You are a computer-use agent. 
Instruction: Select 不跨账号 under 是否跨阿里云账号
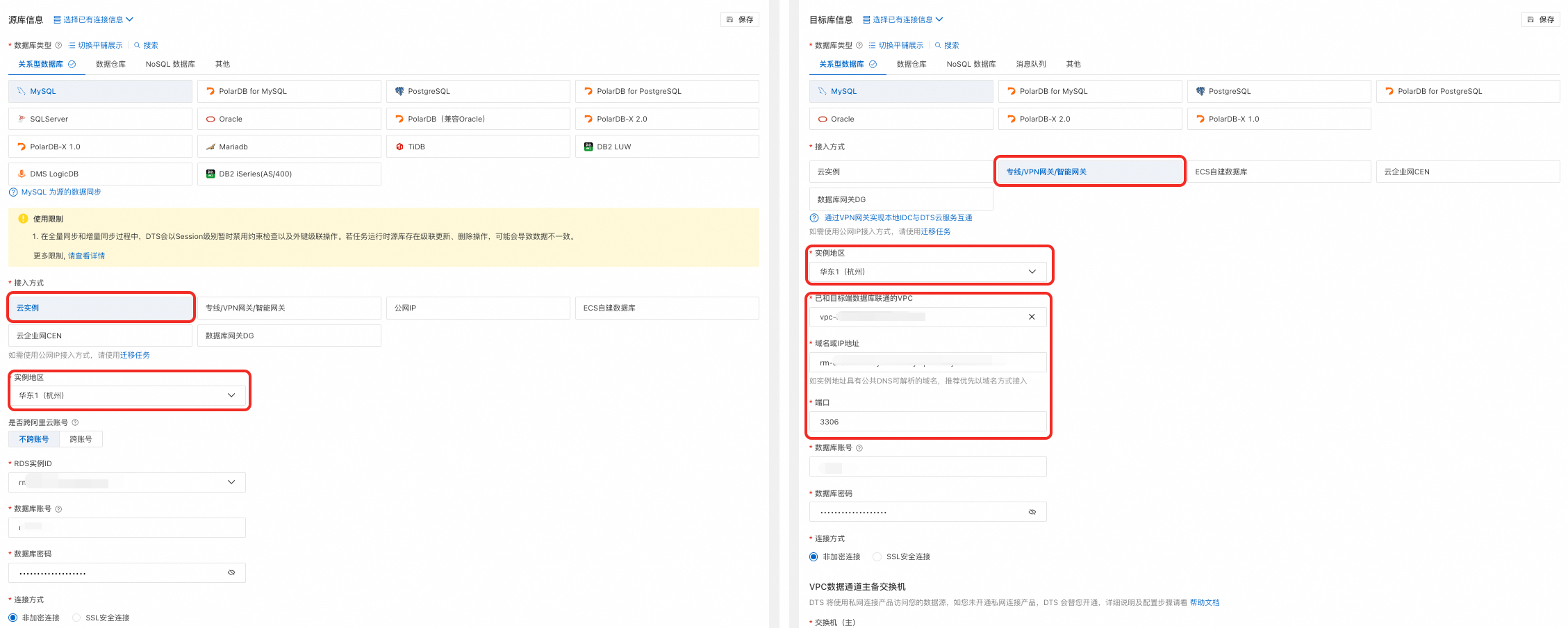(34, 439)
